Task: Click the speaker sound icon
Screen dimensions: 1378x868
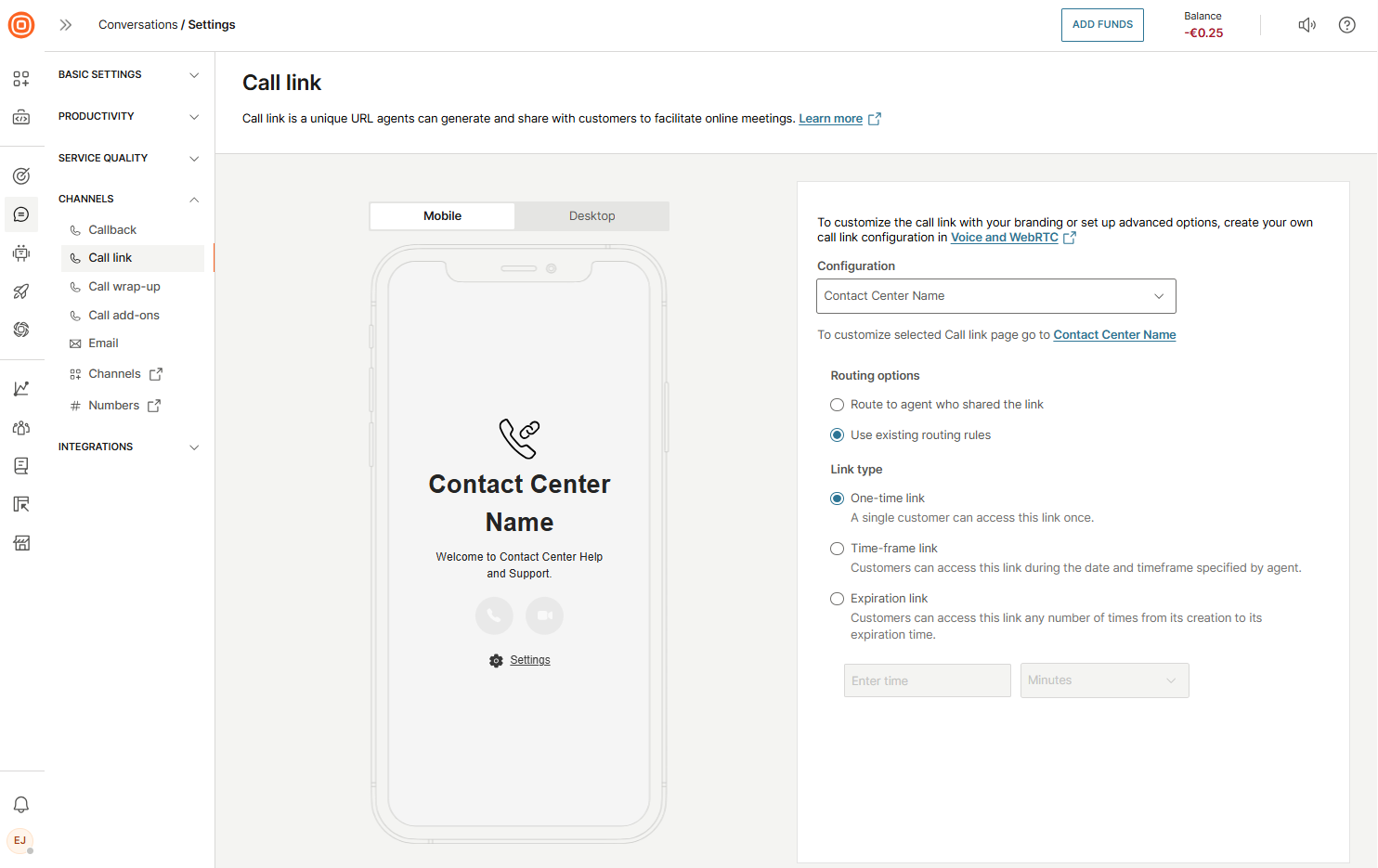Action: [x=1306, y=25]
